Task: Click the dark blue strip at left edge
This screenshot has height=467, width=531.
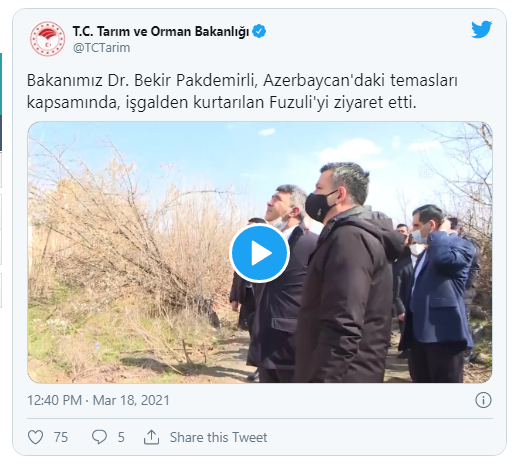Action: point(1,133)
